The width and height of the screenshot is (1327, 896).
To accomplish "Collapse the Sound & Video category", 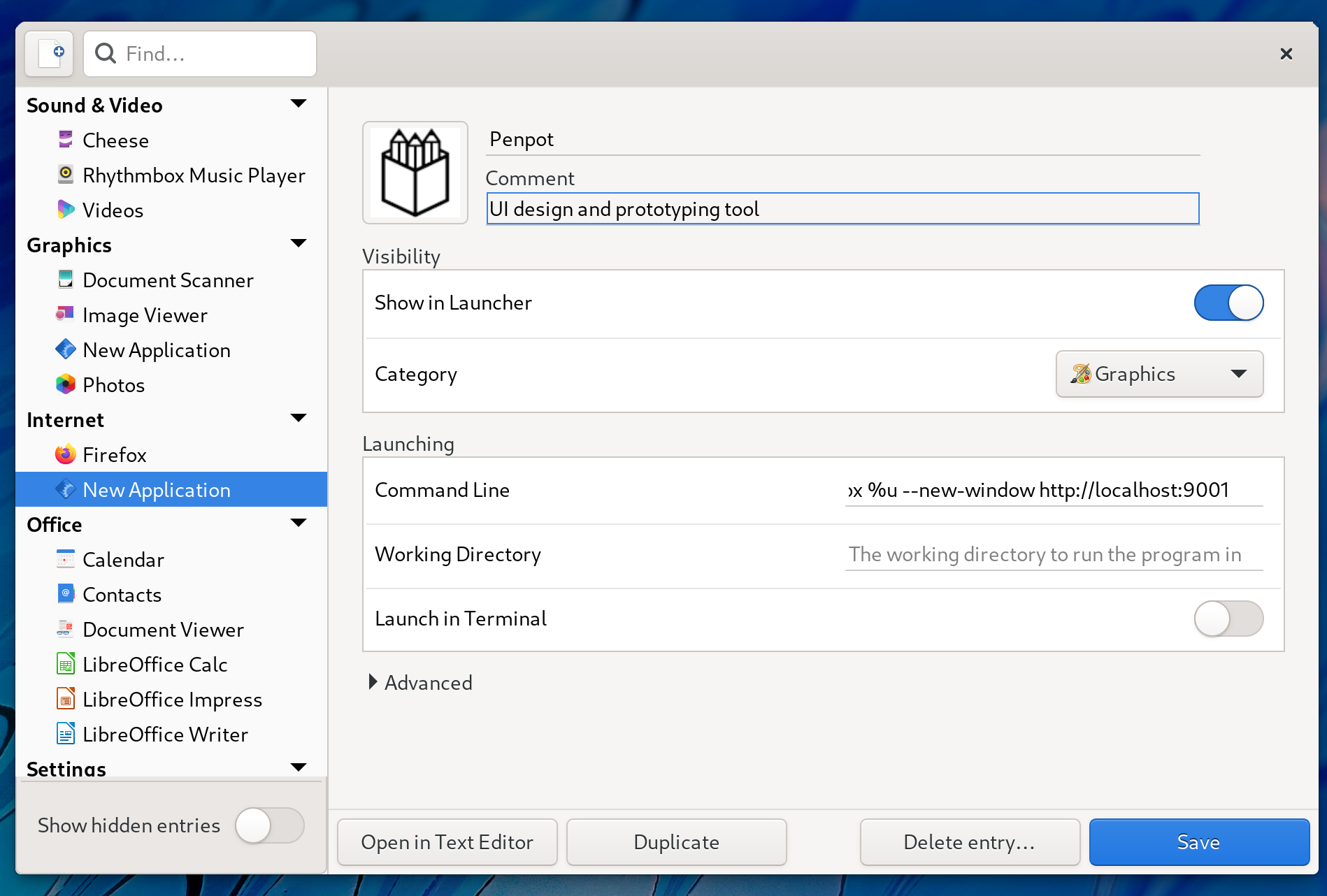I will pyautogui.click(x=299, y=104).
